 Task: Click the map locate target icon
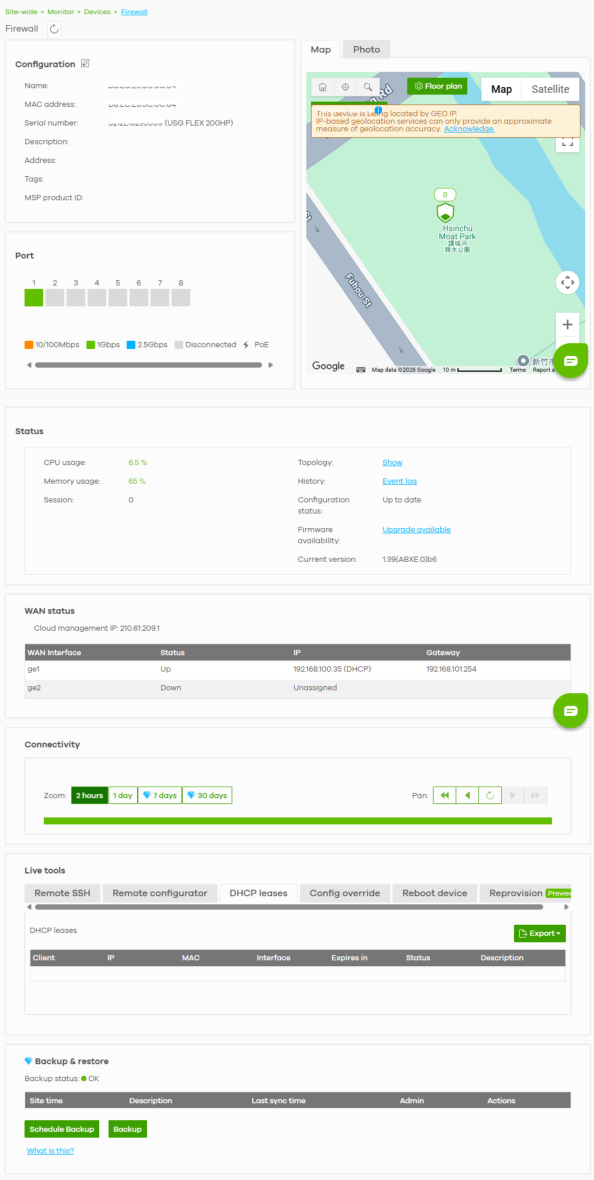[345, 87]
